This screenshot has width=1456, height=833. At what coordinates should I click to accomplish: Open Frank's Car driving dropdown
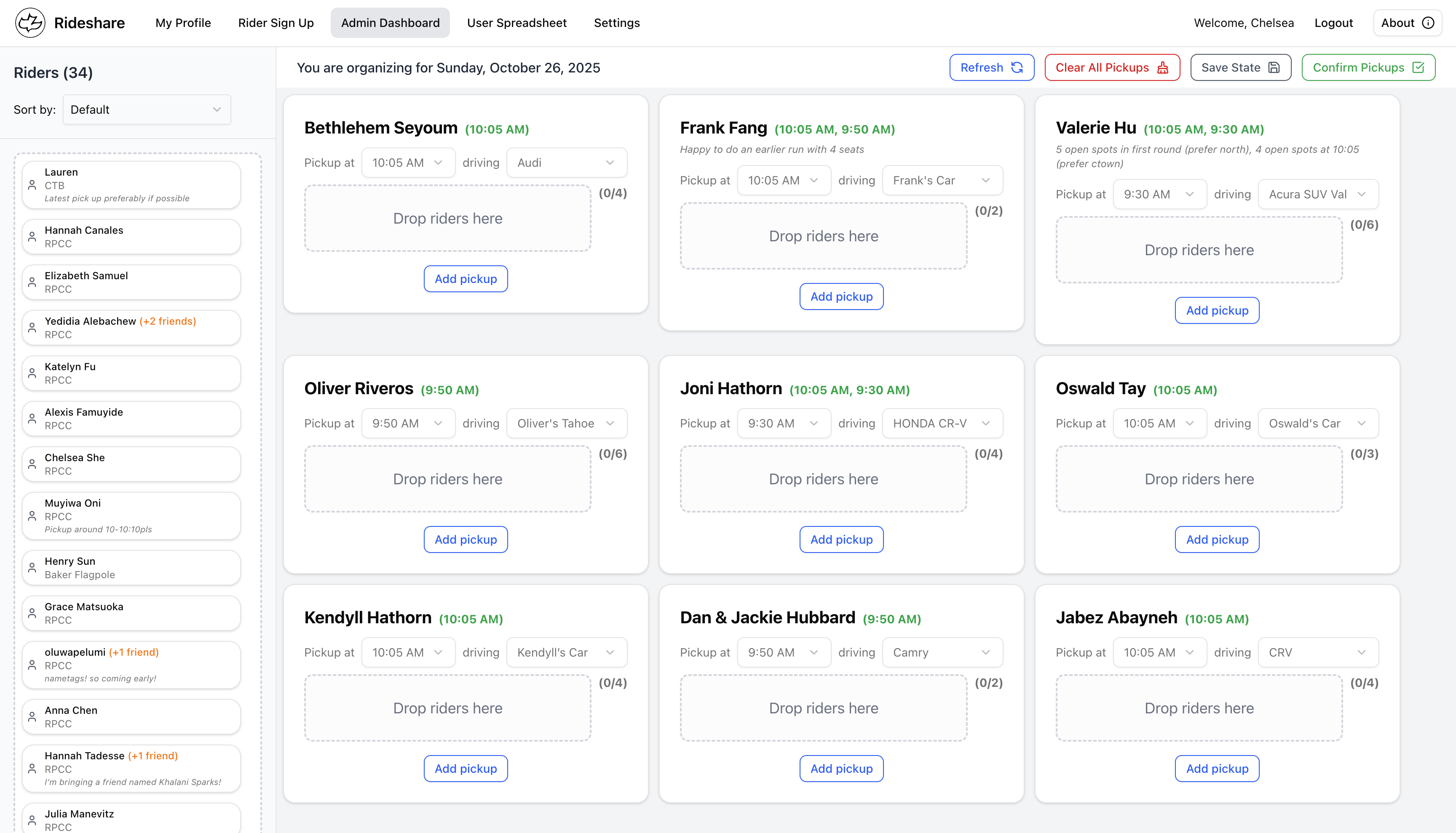(x=942, y=180)
